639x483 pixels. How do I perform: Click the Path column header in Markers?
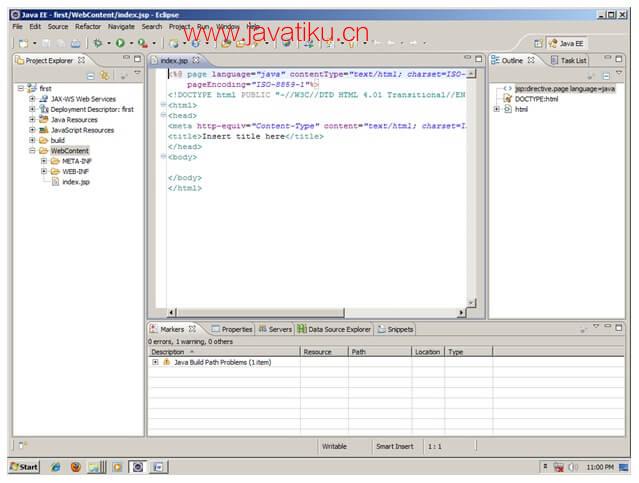tap(380, 351)
